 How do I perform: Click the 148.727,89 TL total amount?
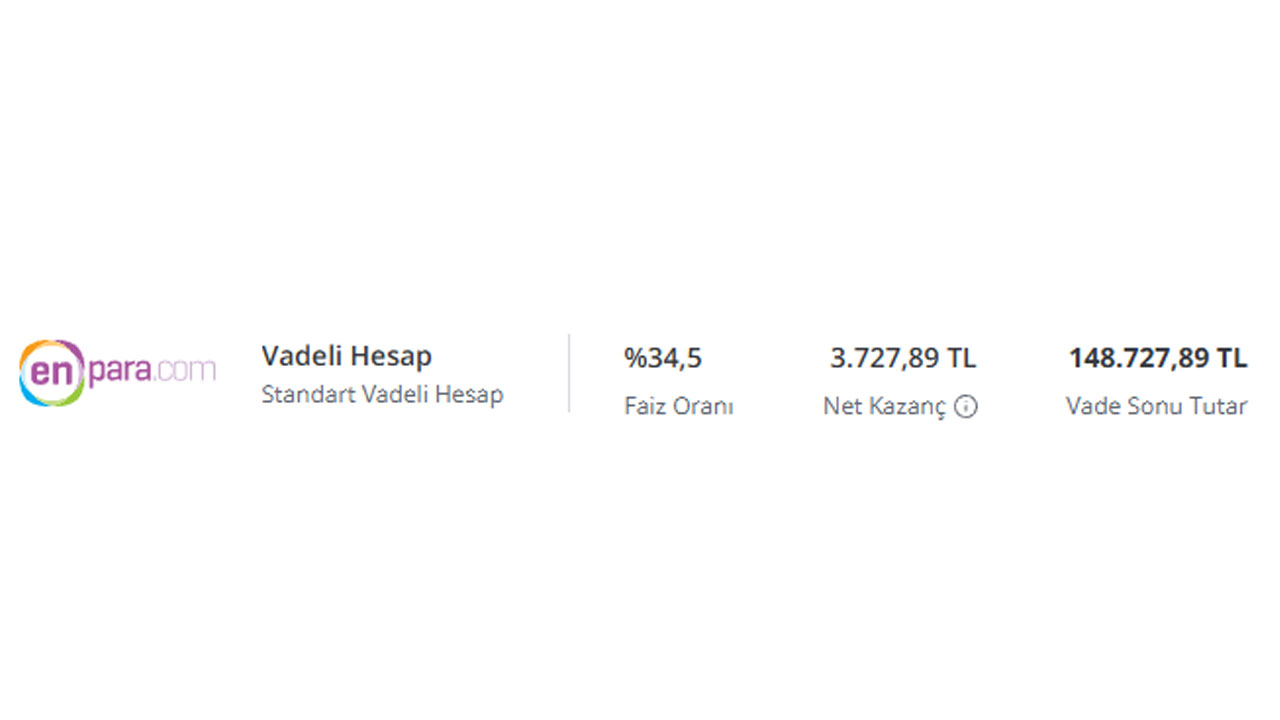pos(1157,358)
